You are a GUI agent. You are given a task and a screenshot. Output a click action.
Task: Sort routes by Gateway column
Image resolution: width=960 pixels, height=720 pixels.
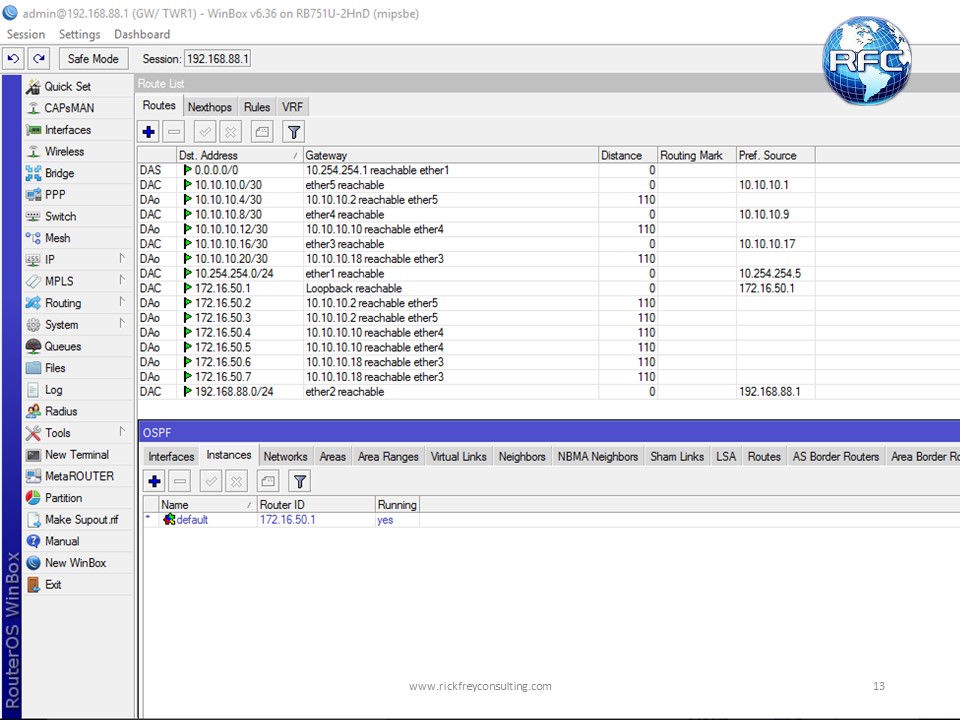(450, 156)
